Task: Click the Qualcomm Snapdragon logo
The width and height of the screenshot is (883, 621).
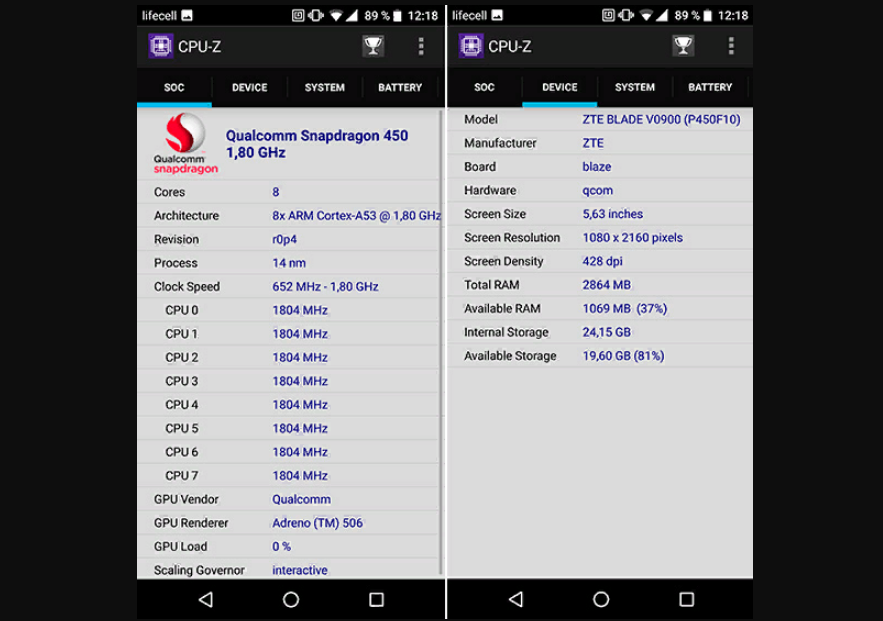Action: tap(185, 144)
